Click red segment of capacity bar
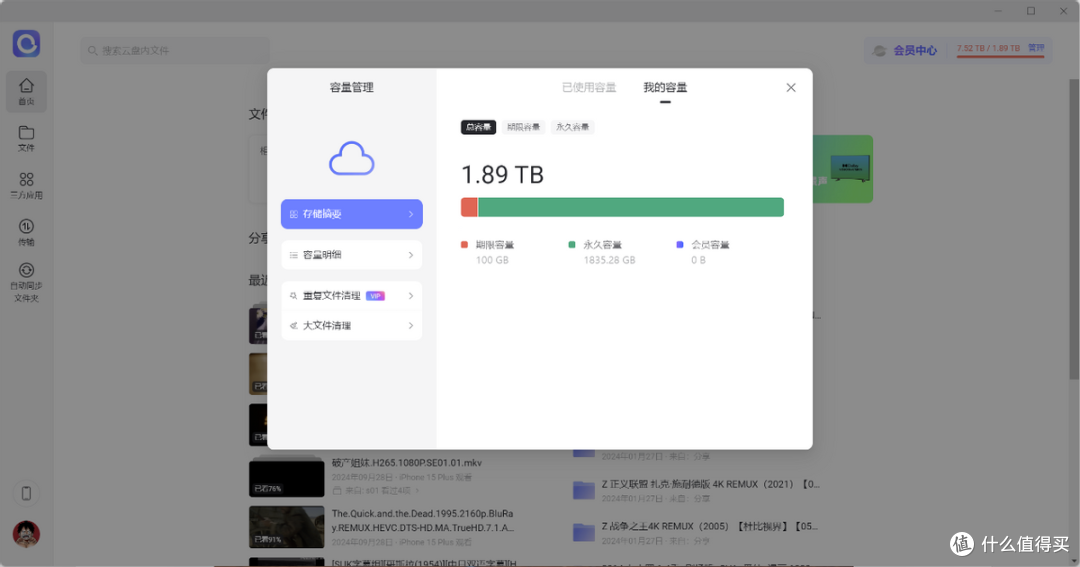The width and height of the screenshot is (1080, 567). click(x=469, y=207)
